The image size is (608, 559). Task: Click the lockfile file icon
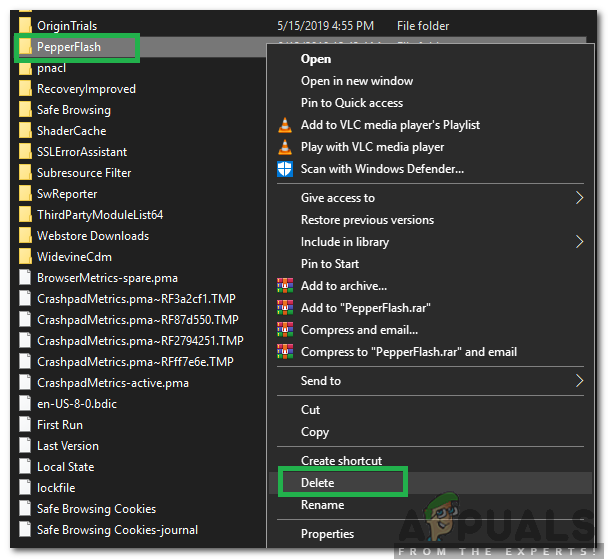(x=25, y=488)
